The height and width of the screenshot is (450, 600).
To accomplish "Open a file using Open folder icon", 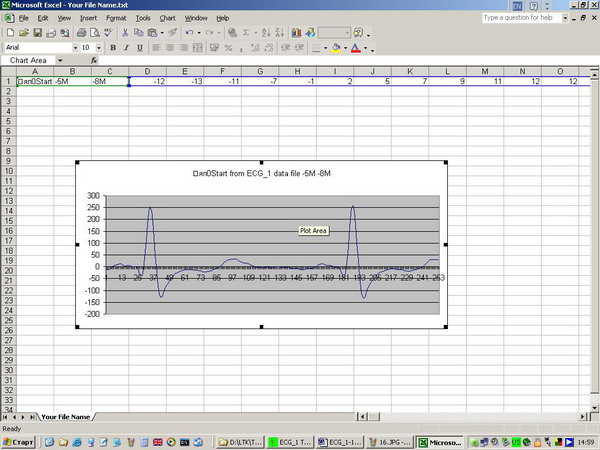I will 24,33.
